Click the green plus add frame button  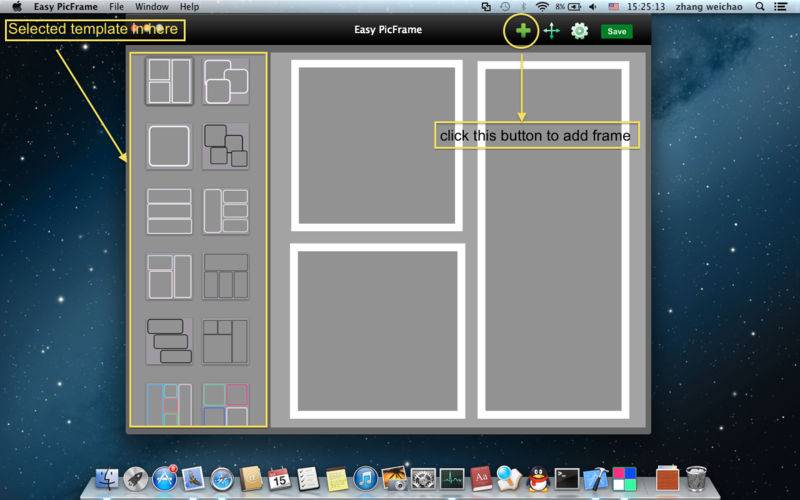pos(522,31)
